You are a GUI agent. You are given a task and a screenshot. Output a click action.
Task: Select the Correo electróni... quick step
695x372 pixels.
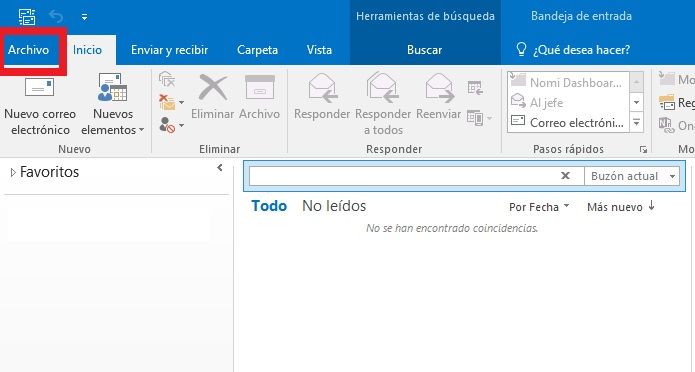click(x=569, y=122)
